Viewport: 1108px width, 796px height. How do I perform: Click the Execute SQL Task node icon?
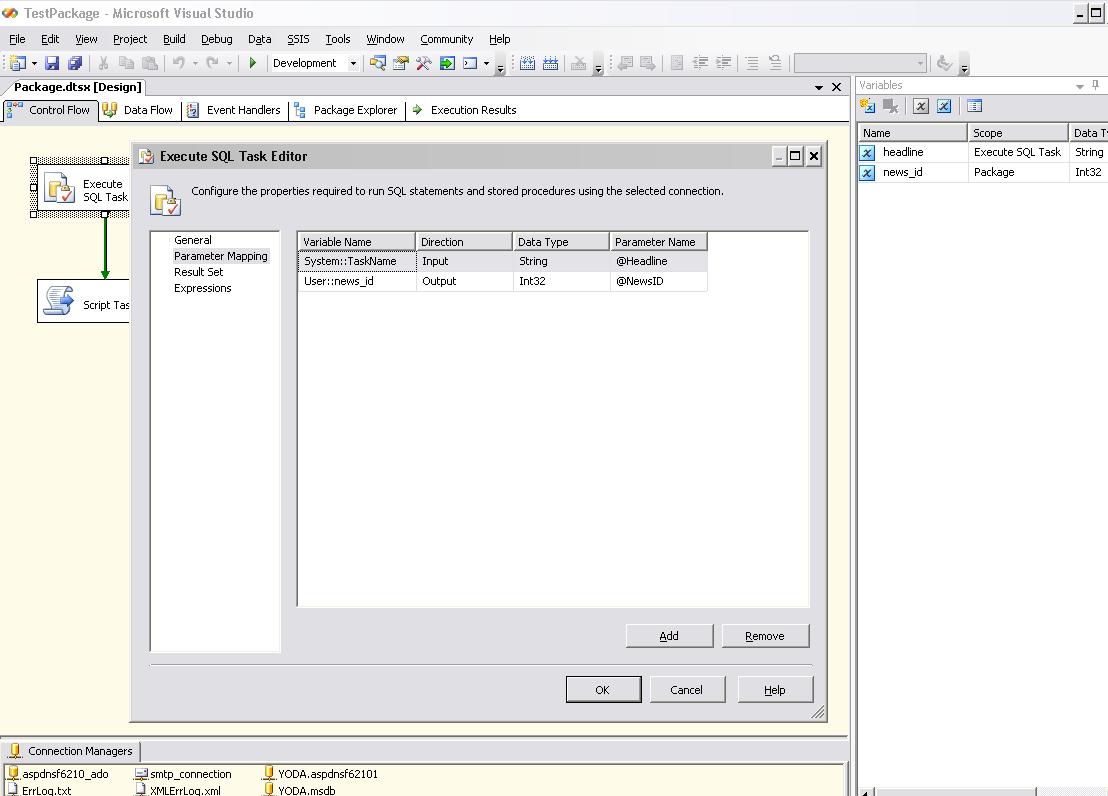59,189
